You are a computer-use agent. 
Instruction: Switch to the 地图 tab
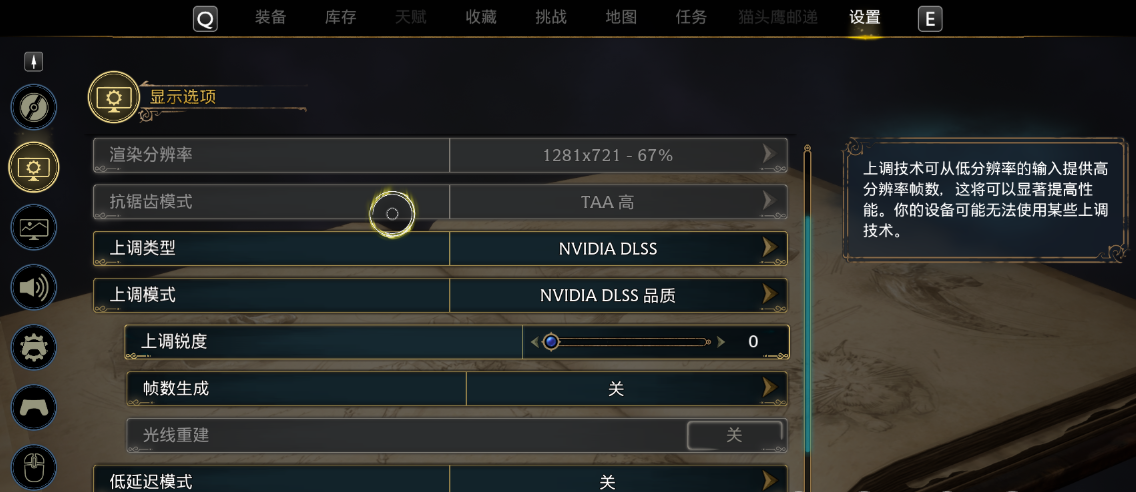[621, 18]
